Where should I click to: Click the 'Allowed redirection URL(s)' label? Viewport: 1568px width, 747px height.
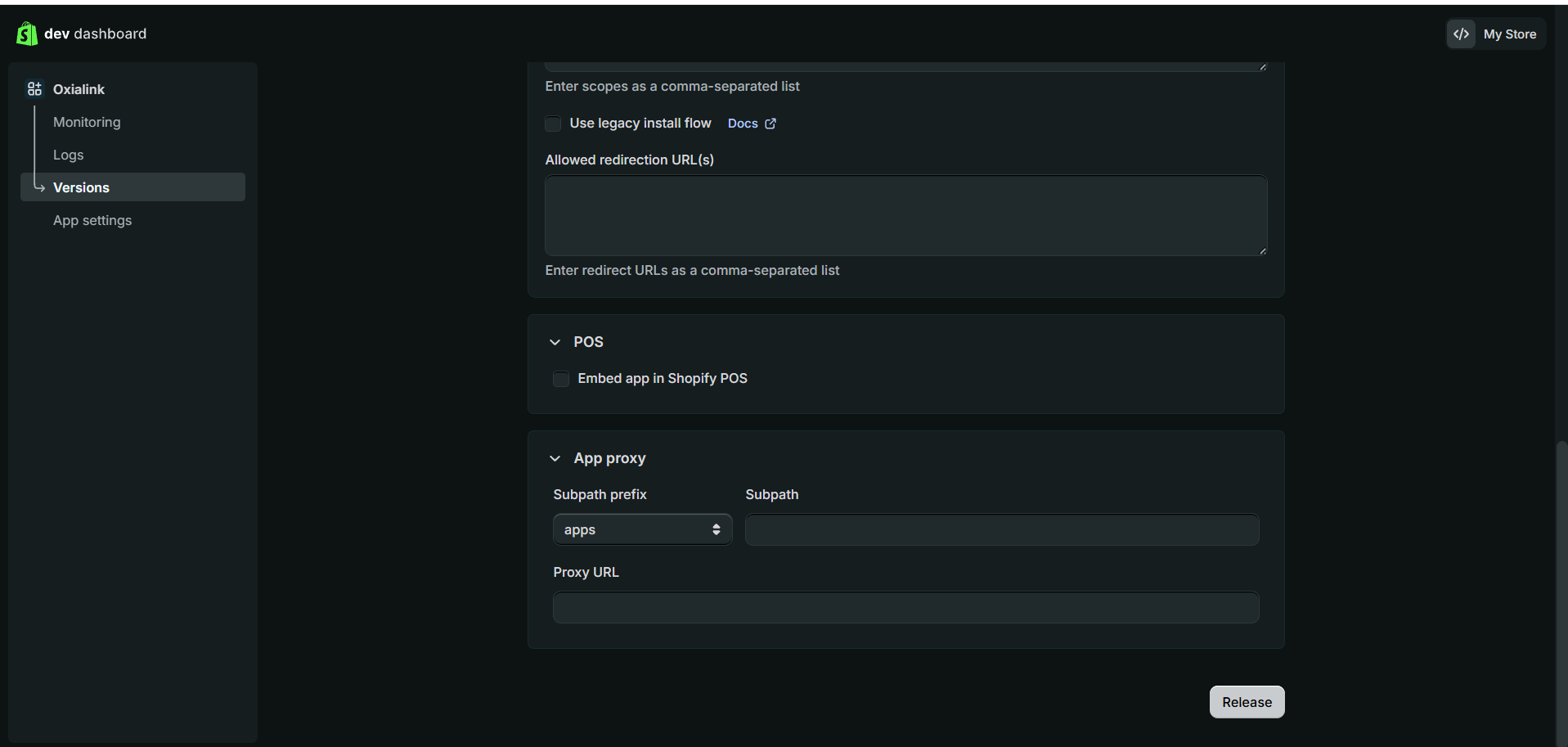click(x=629, y=160)
